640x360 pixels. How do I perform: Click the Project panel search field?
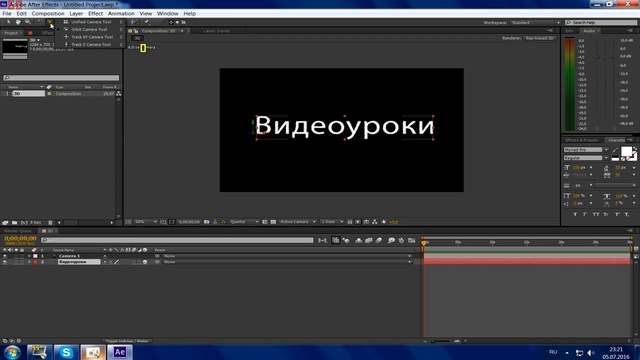pyautogui.click(x=61, y=78)
